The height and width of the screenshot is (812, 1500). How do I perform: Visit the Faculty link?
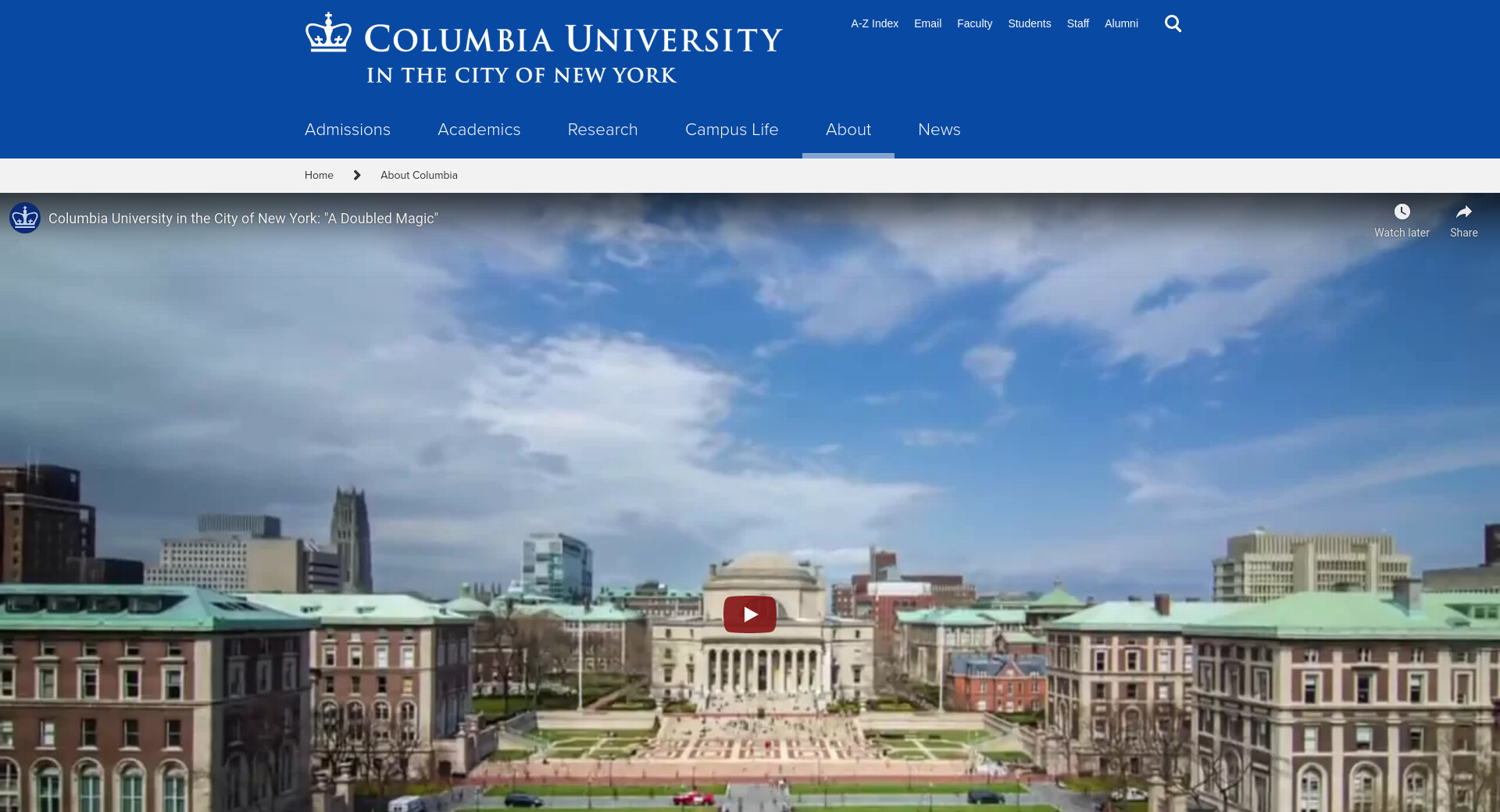click(x=975, y=23)
